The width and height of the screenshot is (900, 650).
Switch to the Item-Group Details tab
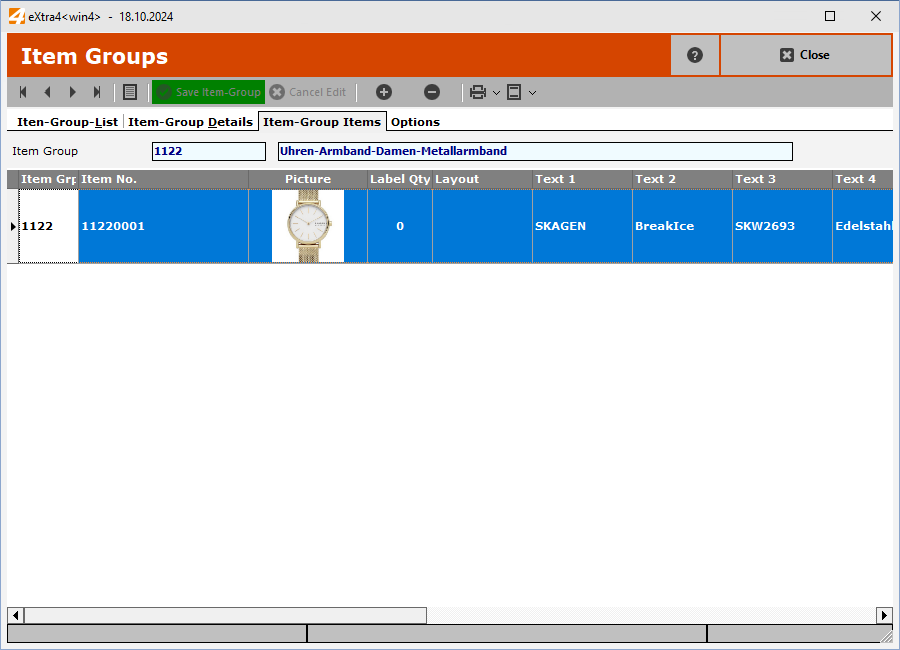(190, 122)
